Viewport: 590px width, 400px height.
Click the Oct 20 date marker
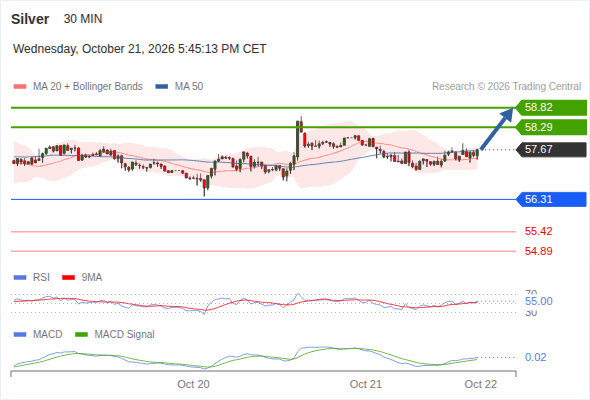[x=193, y=384]
